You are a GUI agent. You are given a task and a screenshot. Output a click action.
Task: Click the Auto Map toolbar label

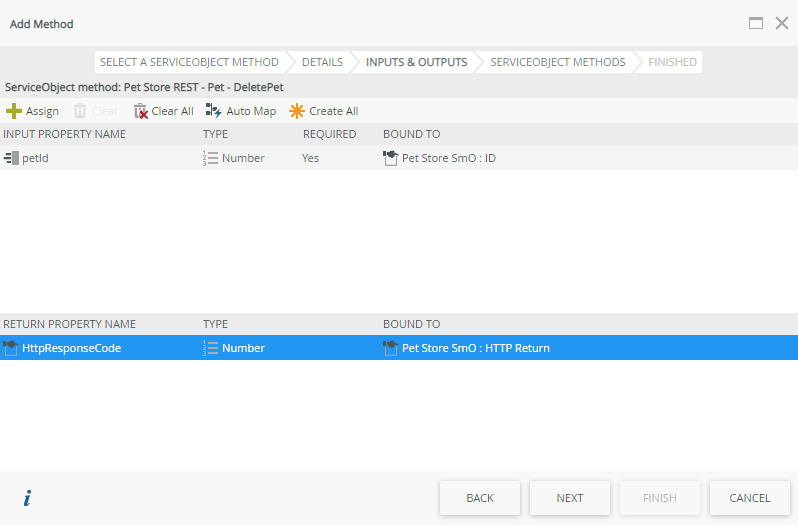click(x=251, y=111)
